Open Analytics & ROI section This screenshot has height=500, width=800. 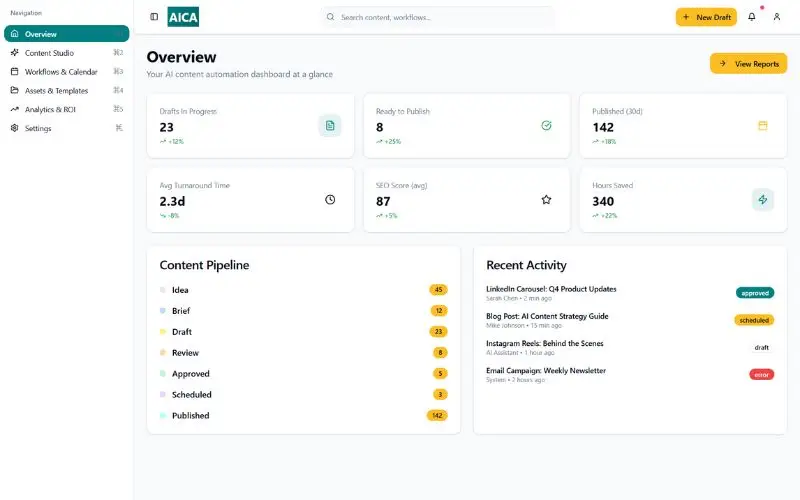coord(66,109)
